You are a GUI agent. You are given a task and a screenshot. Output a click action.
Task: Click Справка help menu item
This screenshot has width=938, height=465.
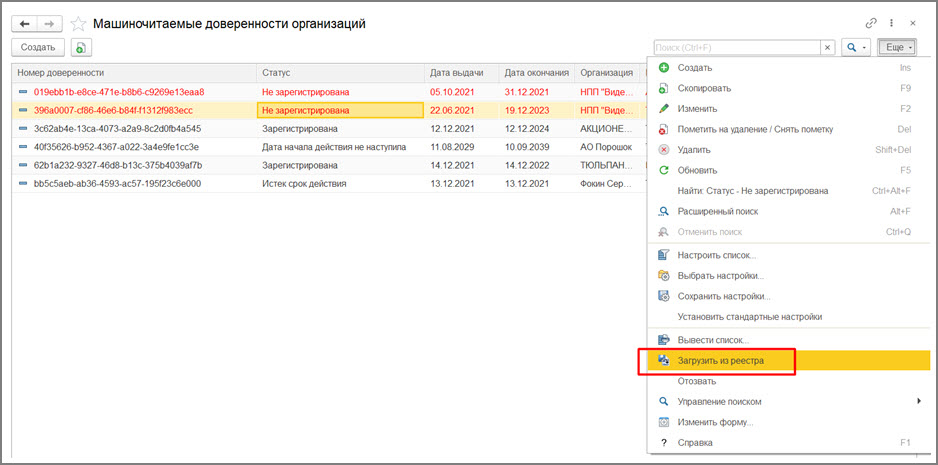(695, 442)
